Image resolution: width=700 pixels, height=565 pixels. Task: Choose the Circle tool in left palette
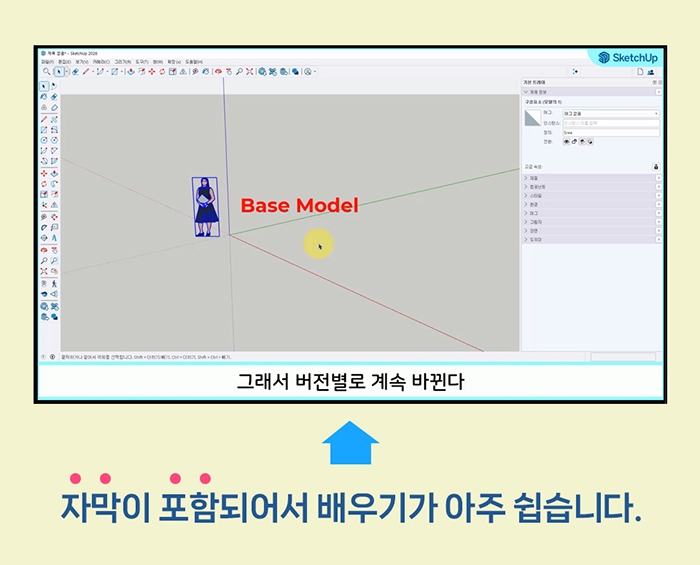coord(44,140)
